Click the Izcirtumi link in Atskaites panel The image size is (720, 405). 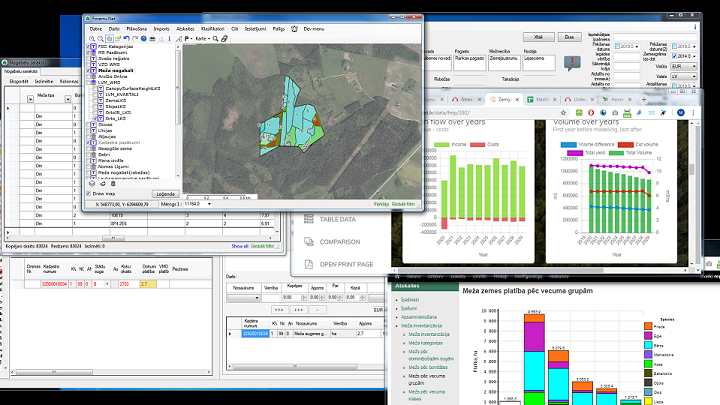pos(410,298)
